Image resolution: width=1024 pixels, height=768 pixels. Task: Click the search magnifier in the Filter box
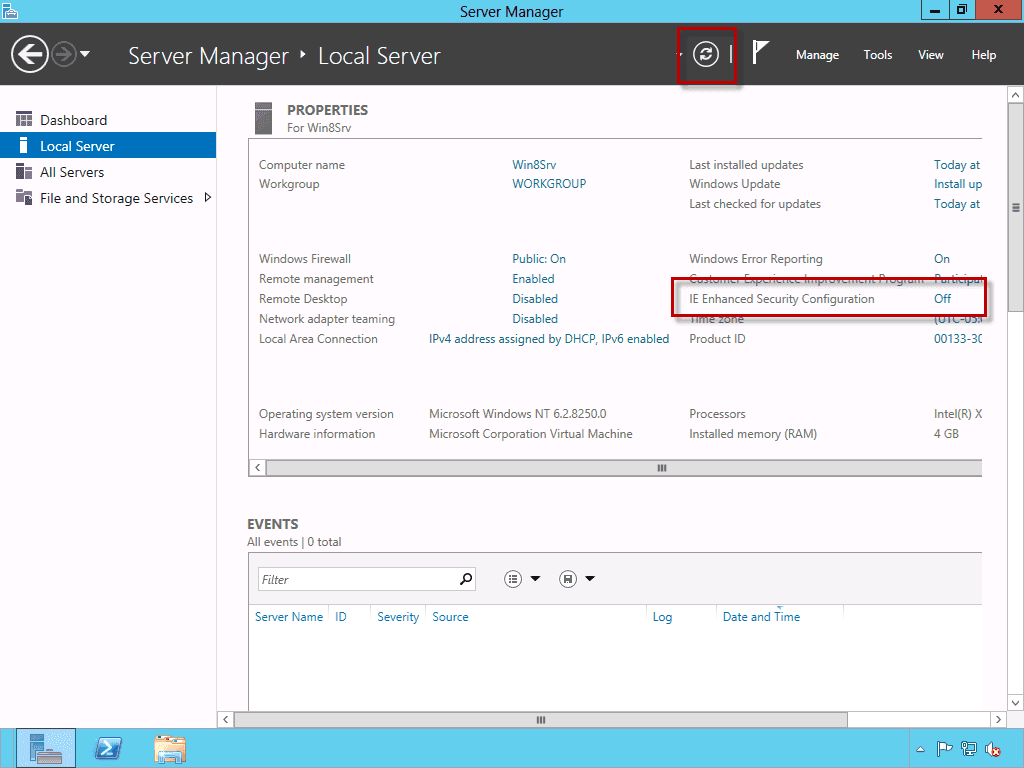pos(464,578)
